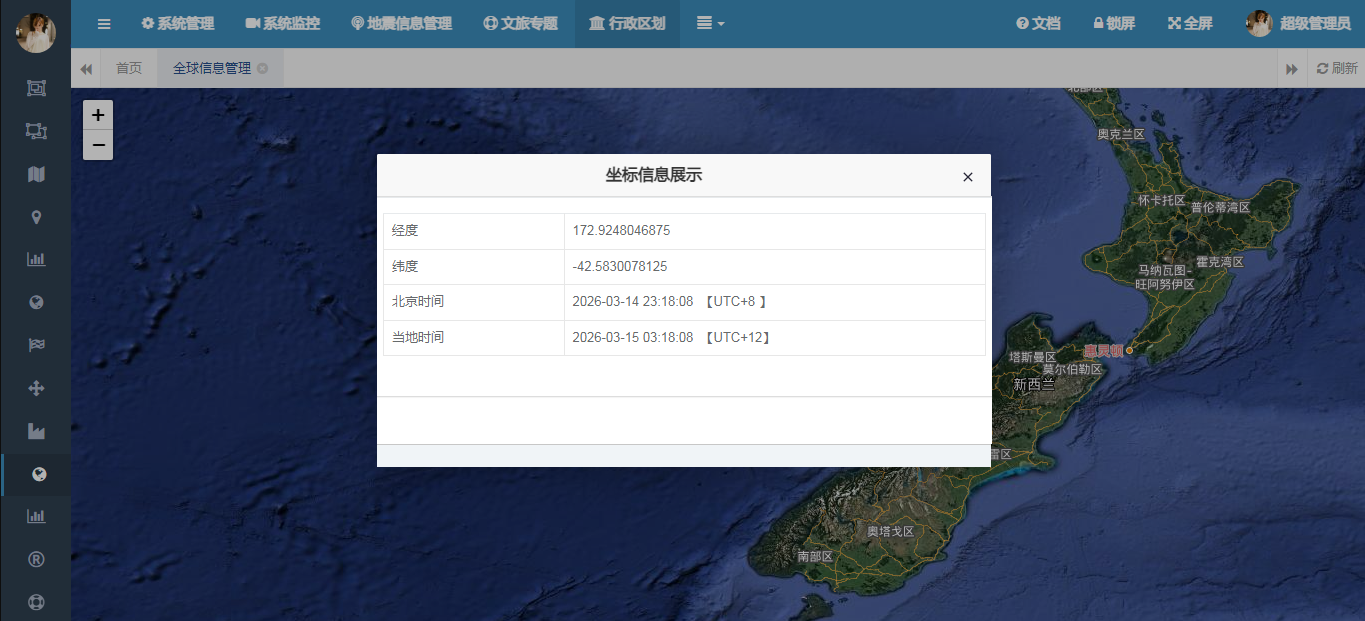Close the 全球信息管理 tab

pos(262,68)
